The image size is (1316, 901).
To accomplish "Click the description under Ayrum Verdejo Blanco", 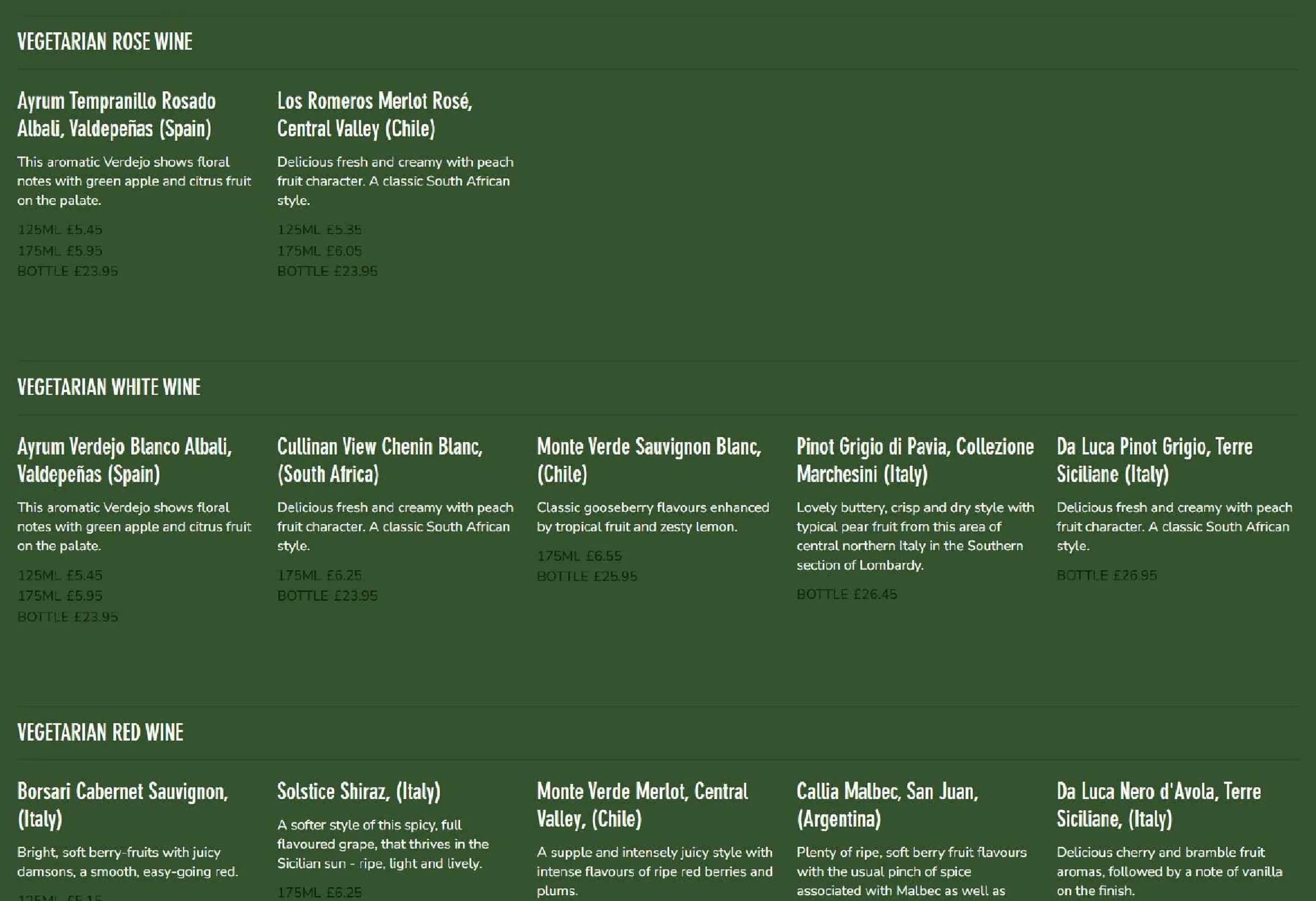I will 134,527.
